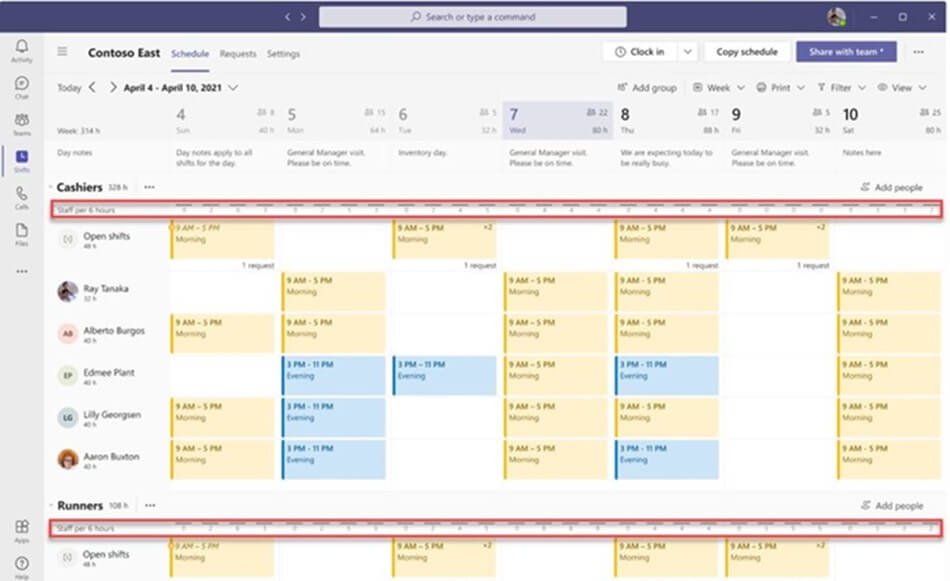
Task: Select Ray Tanaka's Monday morning shift
Action: (333, 291)
